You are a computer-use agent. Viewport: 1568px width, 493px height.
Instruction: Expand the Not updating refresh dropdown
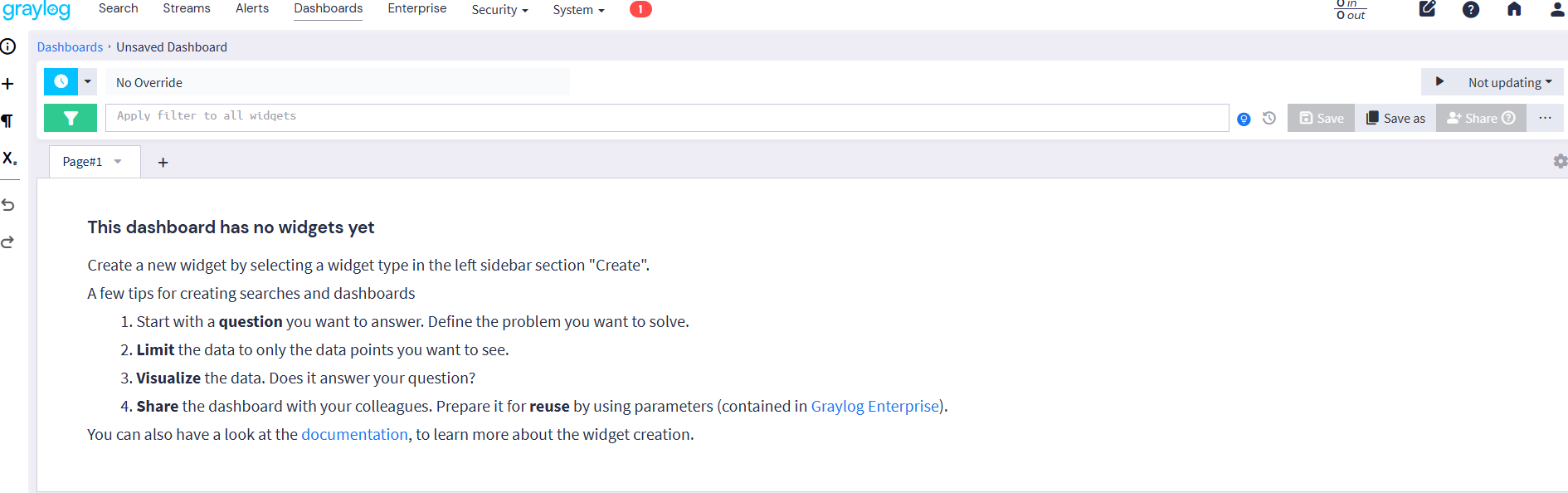[x=1509, y=82]
